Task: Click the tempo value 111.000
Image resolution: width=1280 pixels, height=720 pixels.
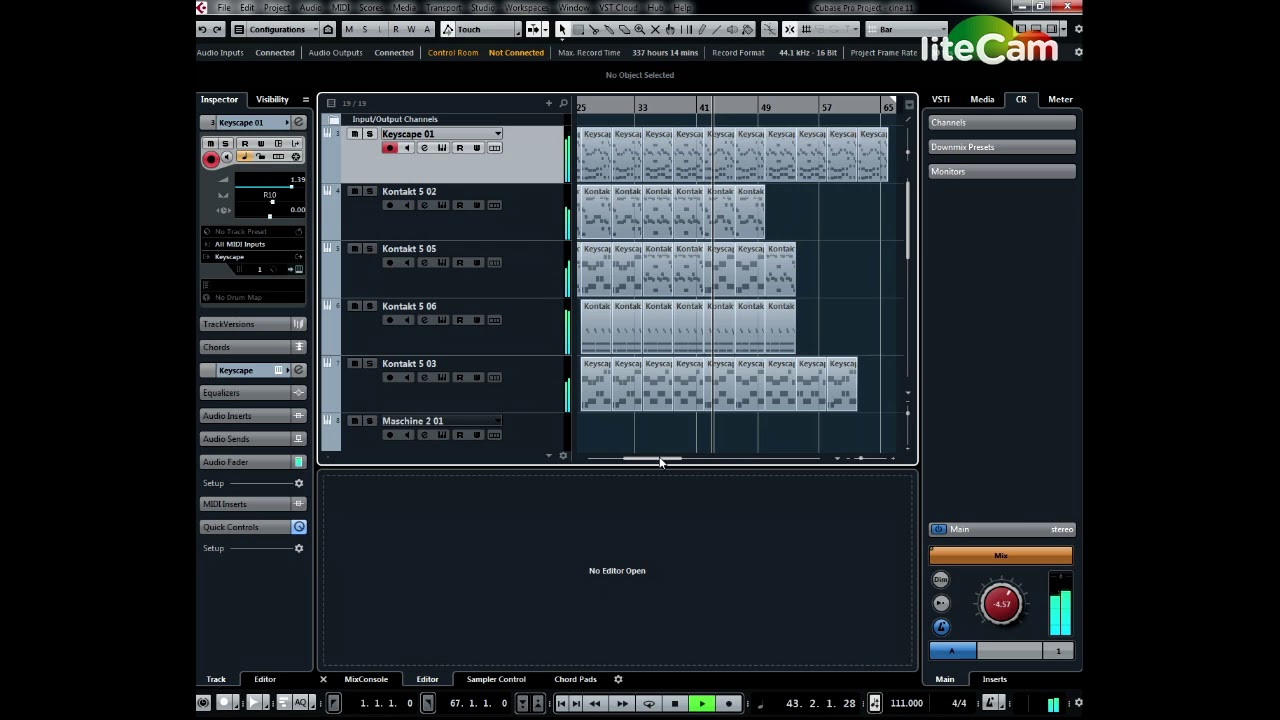Action: point(906,703)
